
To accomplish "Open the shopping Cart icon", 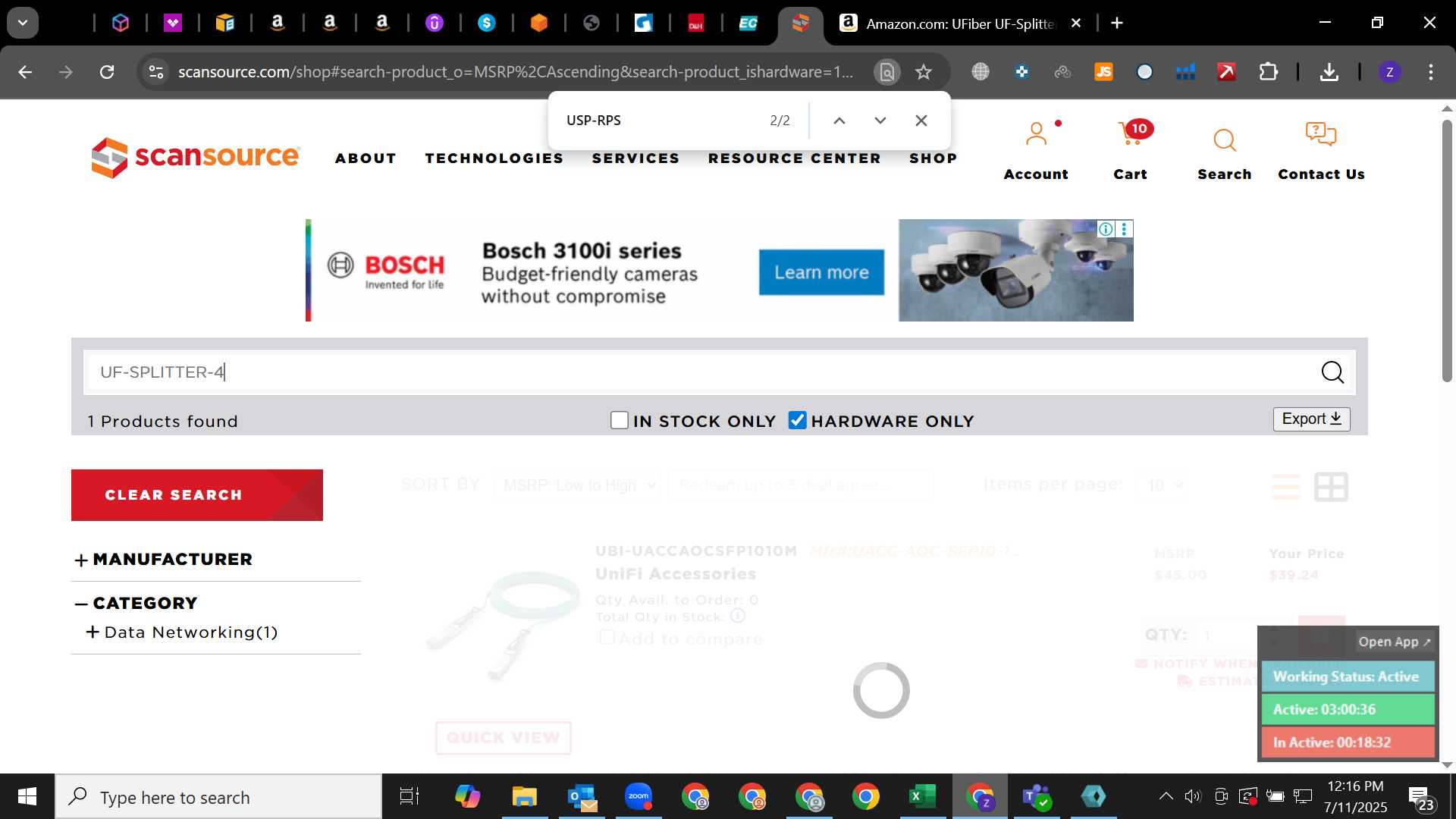I will click(1130, 135).
